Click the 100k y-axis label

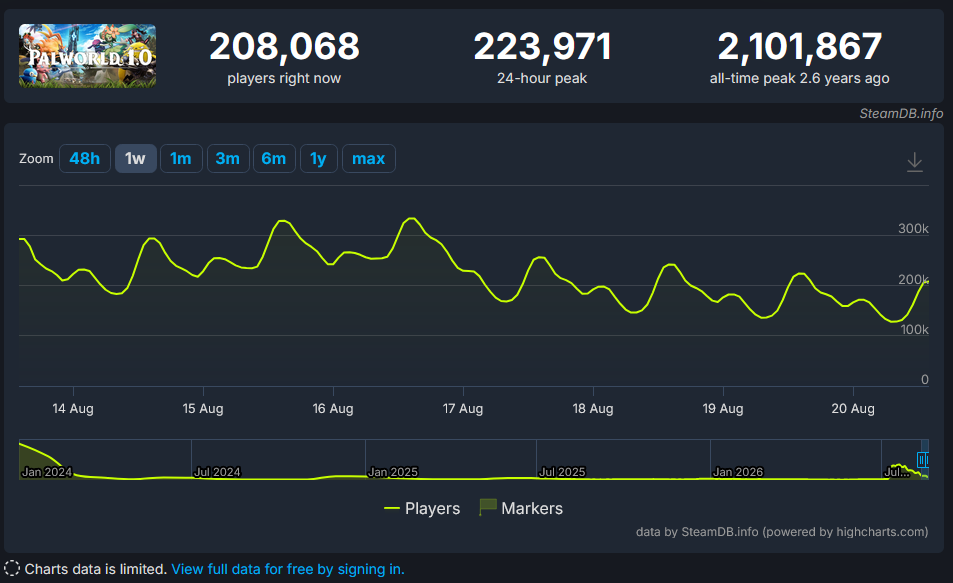click(x=915, y=329)
